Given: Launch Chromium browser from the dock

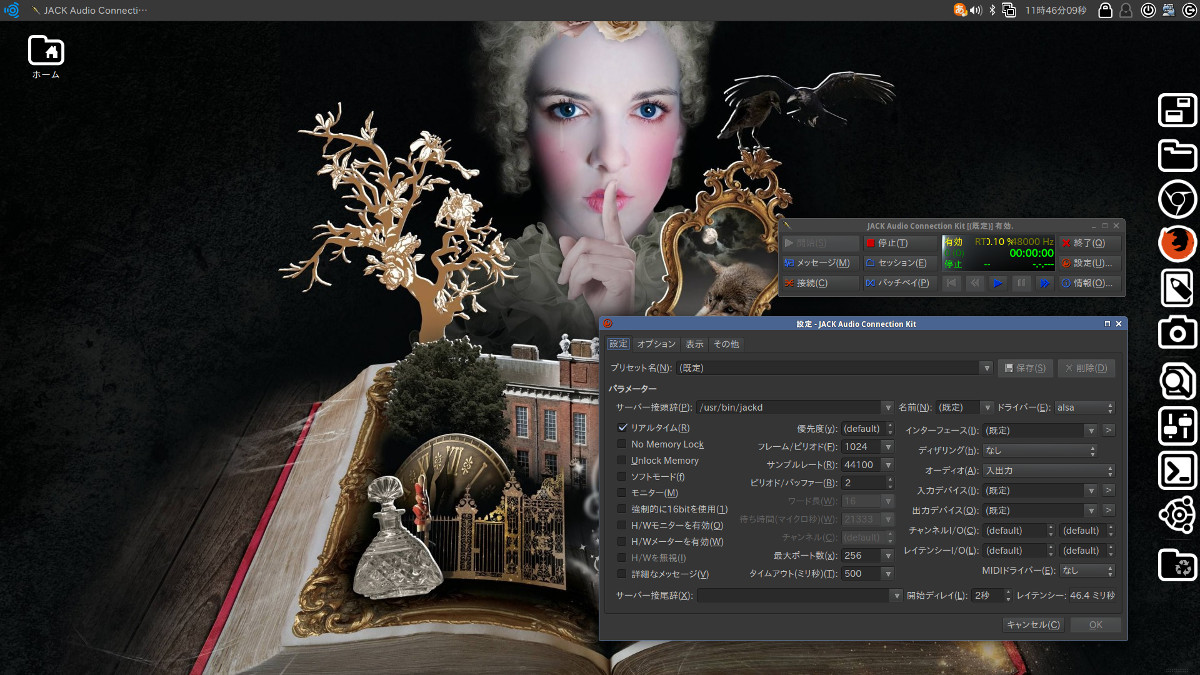Looking at the screenshot, I should point(1178,199).
